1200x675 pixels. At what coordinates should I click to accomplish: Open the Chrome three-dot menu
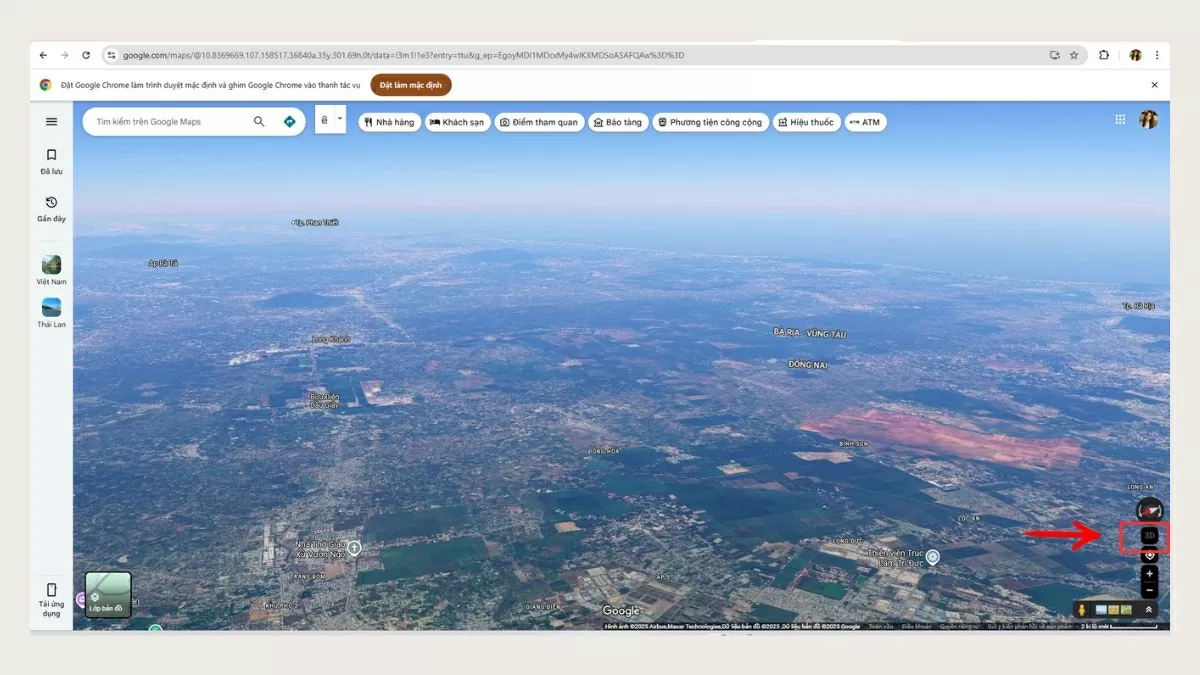[x=1157, y=55]
